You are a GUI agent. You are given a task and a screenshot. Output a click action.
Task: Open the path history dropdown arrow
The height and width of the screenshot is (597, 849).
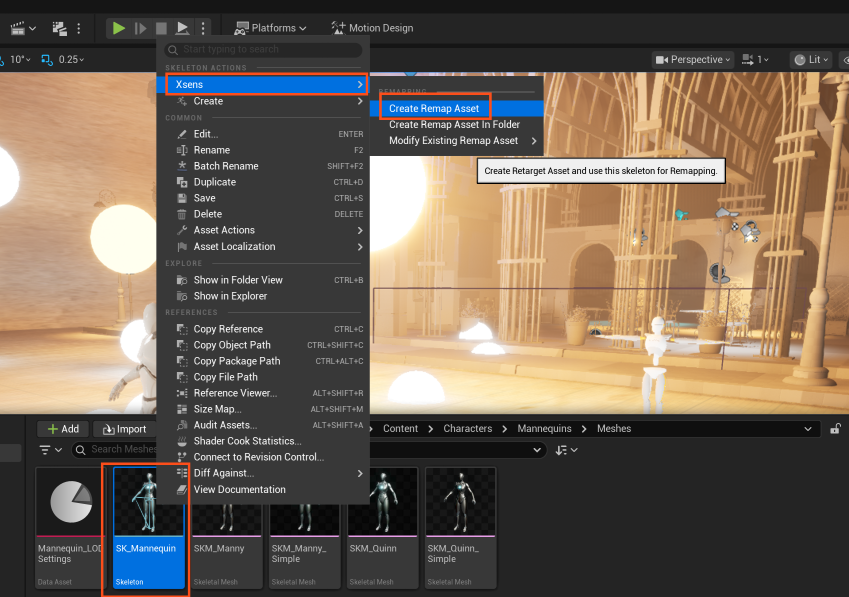coord(808,429)
